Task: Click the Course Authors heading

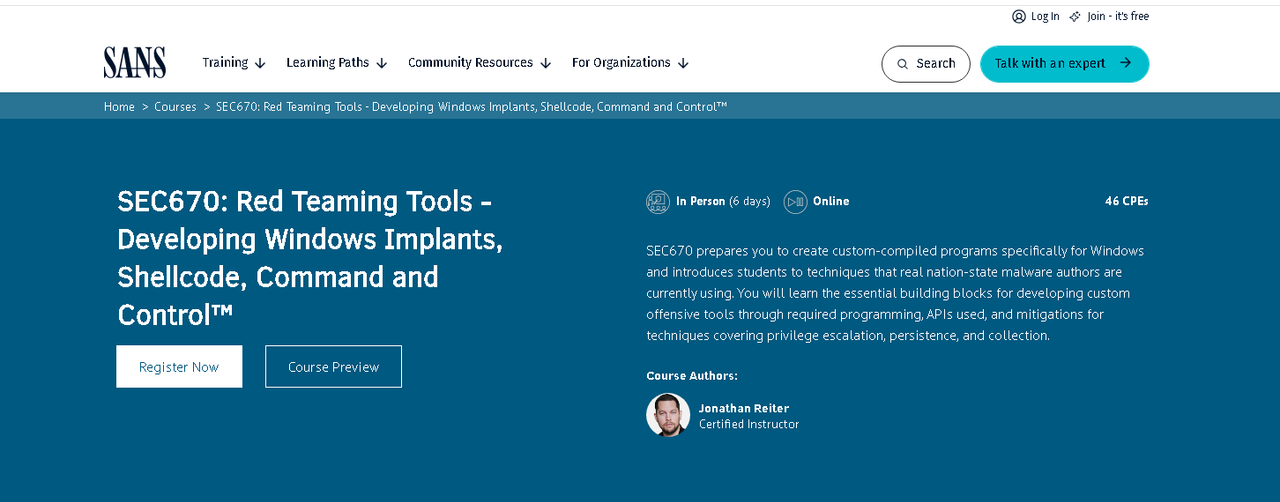Action: (692, 376)
